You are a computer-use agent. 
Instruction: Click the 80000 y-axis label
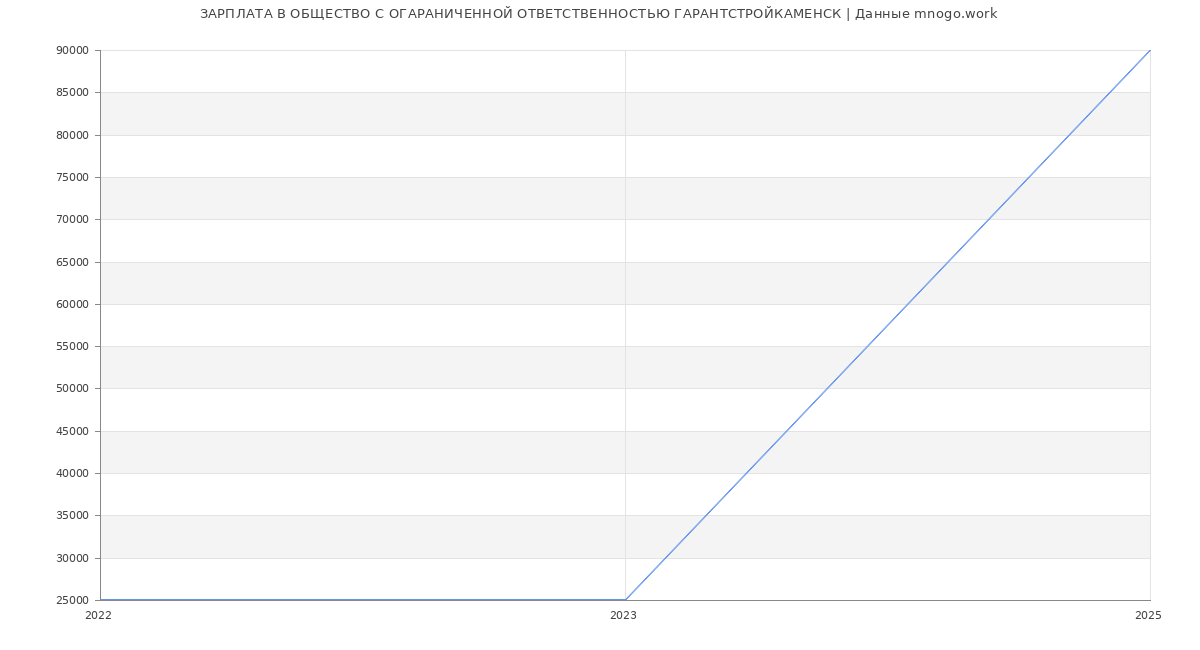click(72, 135)
